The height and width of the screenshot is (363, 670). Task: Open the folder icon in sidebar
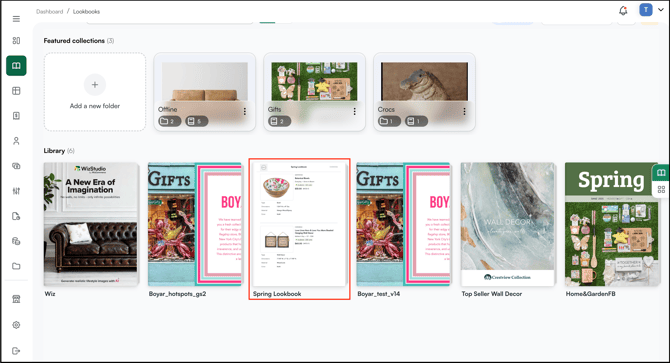(16, 266)
